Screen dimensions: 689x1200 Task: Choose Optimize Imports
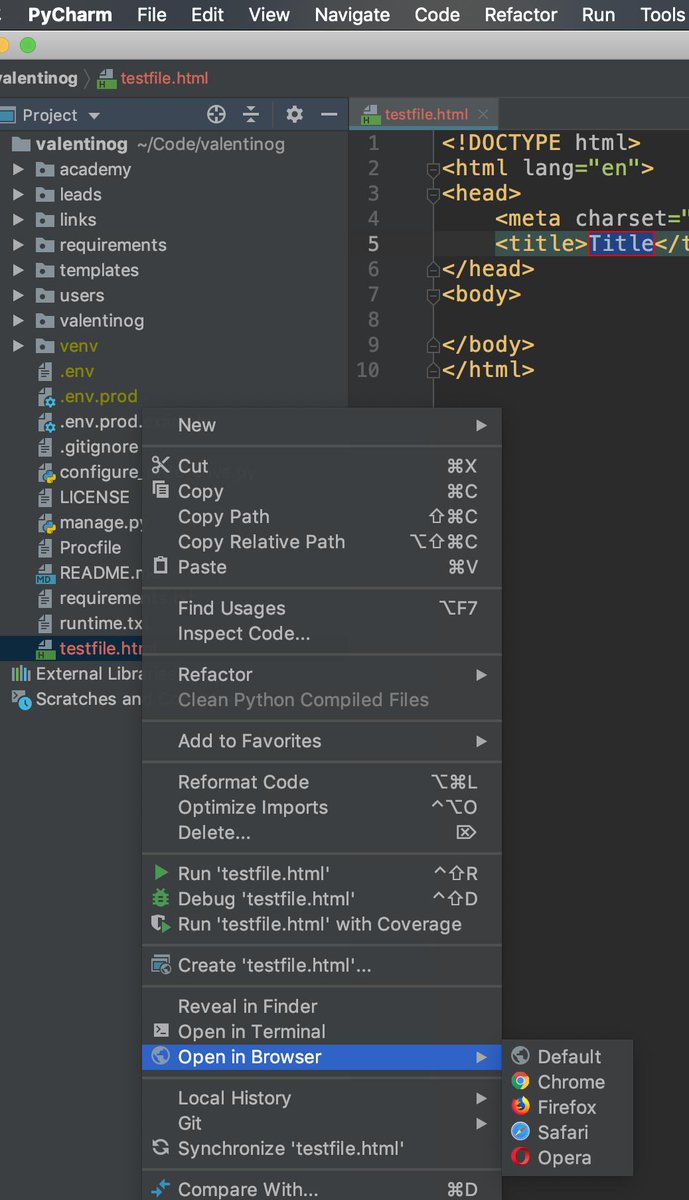coord(322,807)
